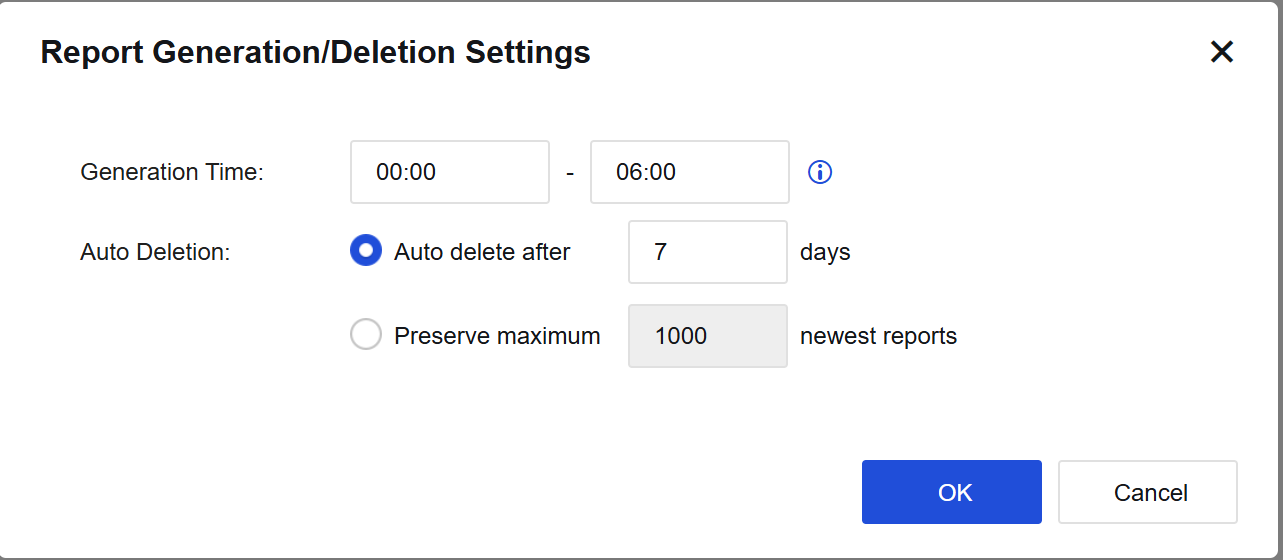Click the info icon beside Generation Time
Viewport: 1283px width, 560px height.
(x=820, y=172)
